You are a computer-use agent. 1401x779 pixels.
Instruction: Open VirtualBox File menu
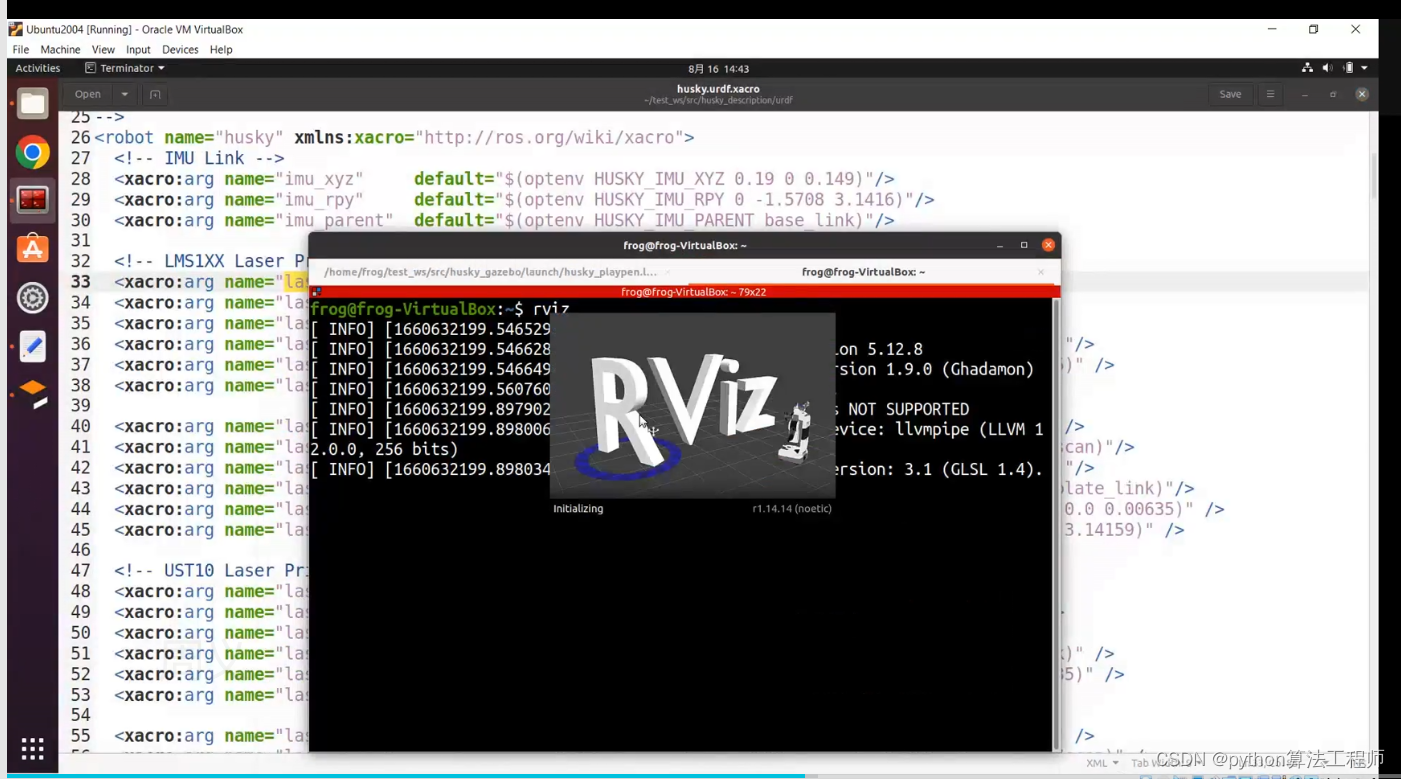coord(21,49)
